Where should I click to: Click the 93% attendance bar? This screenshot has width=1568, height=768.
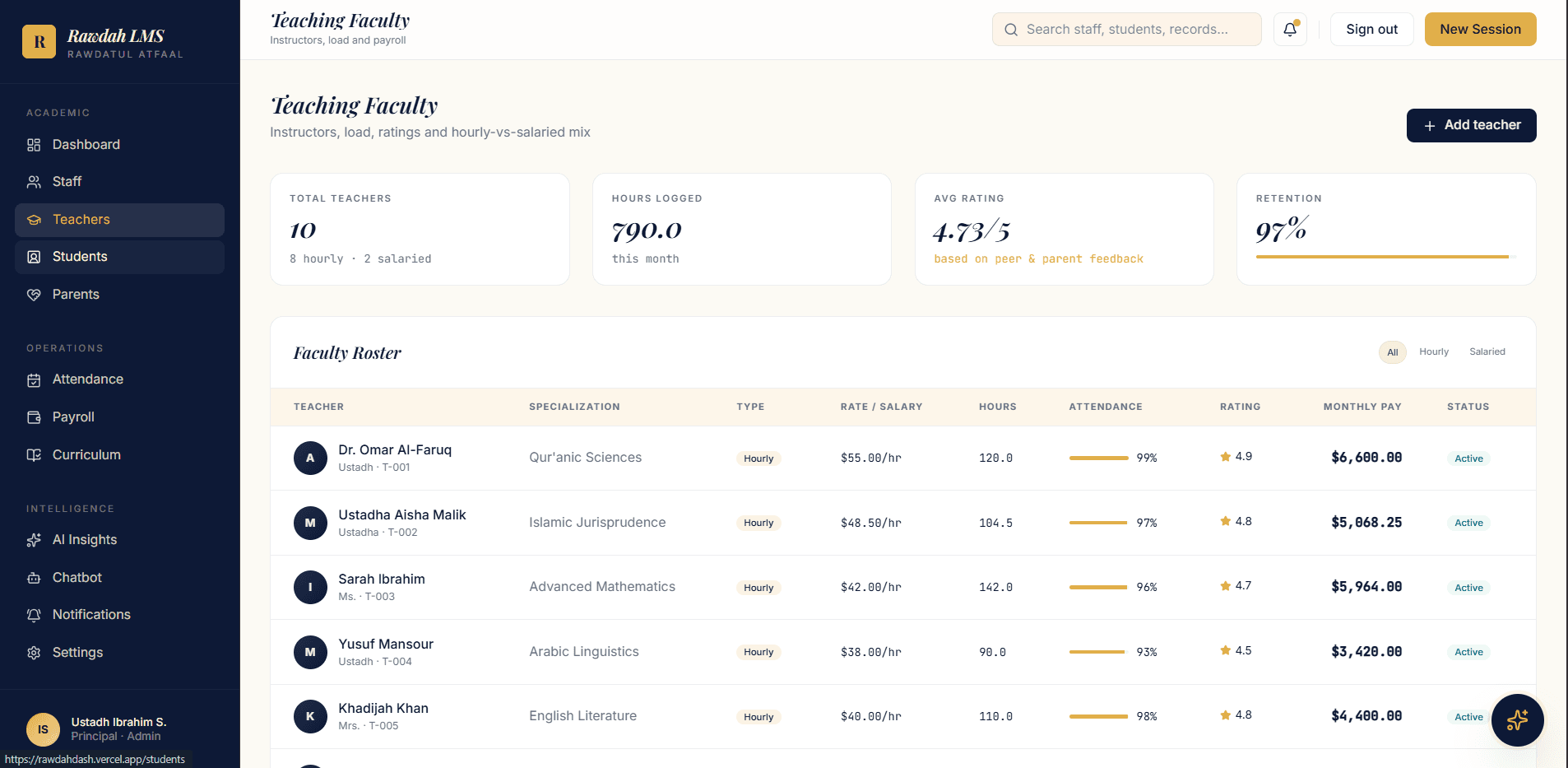tap(1099, 652)
